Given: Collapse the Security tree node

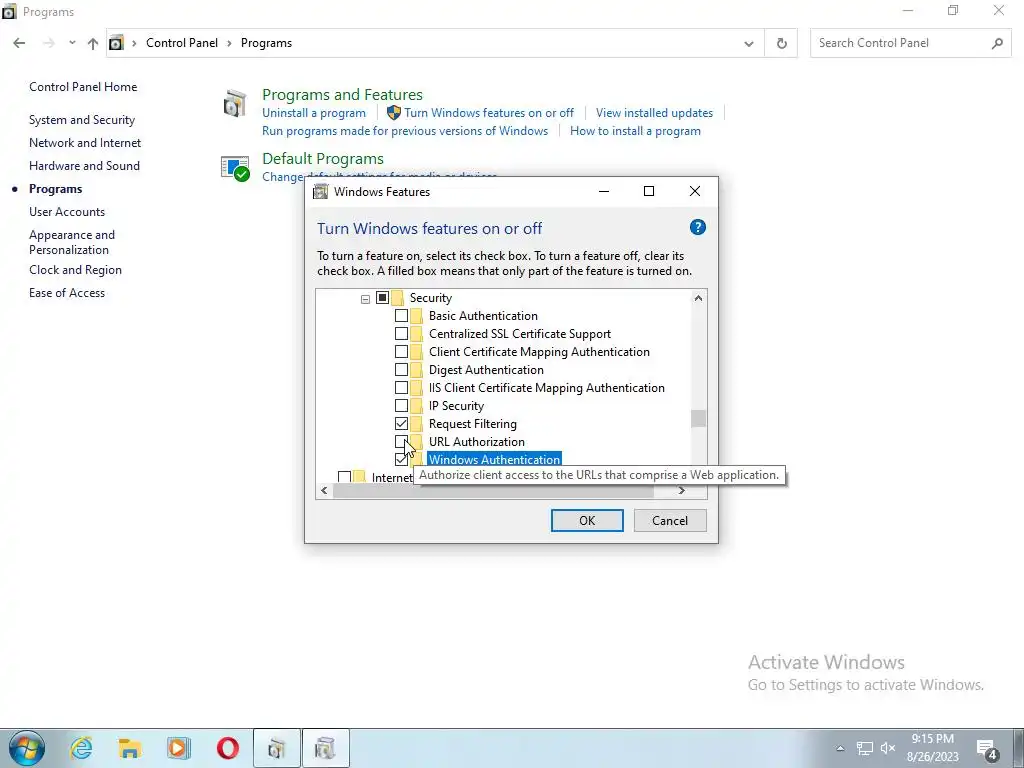Looking at the screenshot, I should [365, 298].
